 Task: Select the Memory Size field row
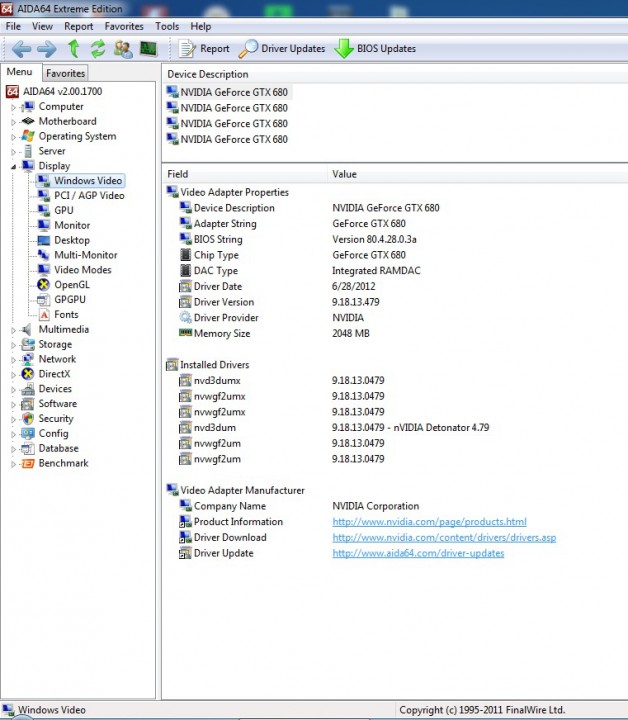pos(396,333)
